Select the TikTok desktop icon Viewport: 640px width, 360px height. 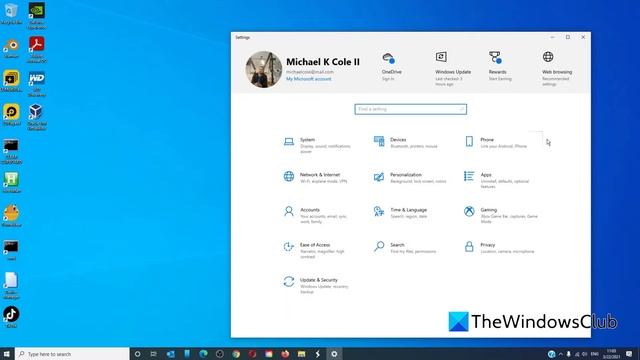tap(11, 318)
